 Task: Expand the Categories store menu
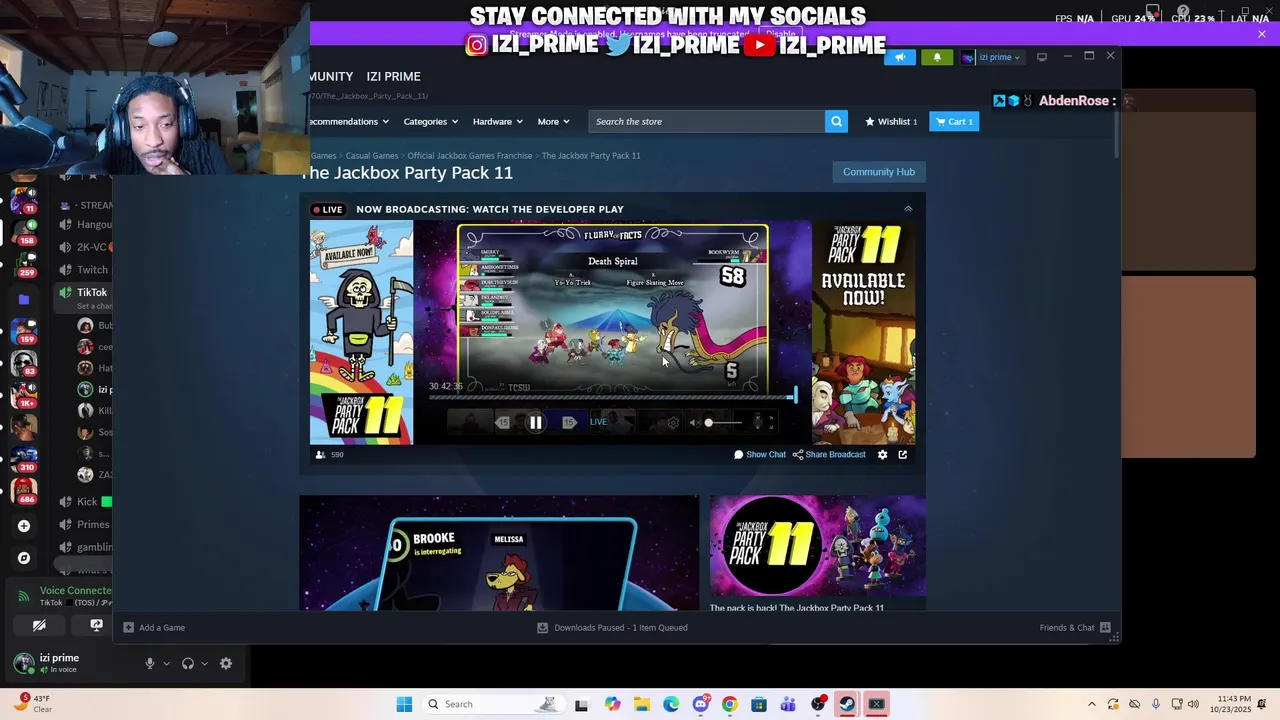(x=430, y=122)
